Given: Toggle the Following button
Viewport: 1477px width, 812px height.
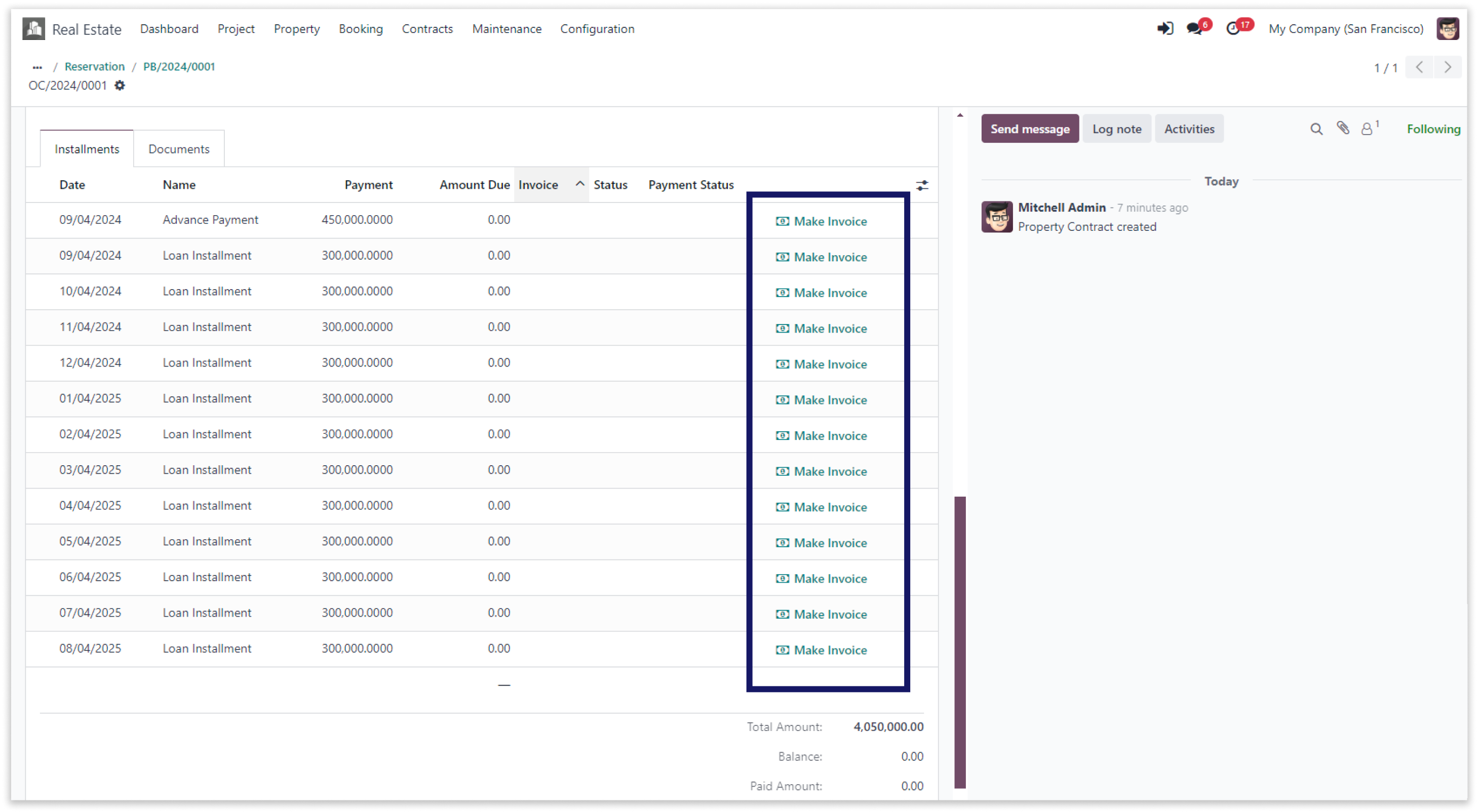Looking at the screenshot, I should click(x=1433, y=129).
